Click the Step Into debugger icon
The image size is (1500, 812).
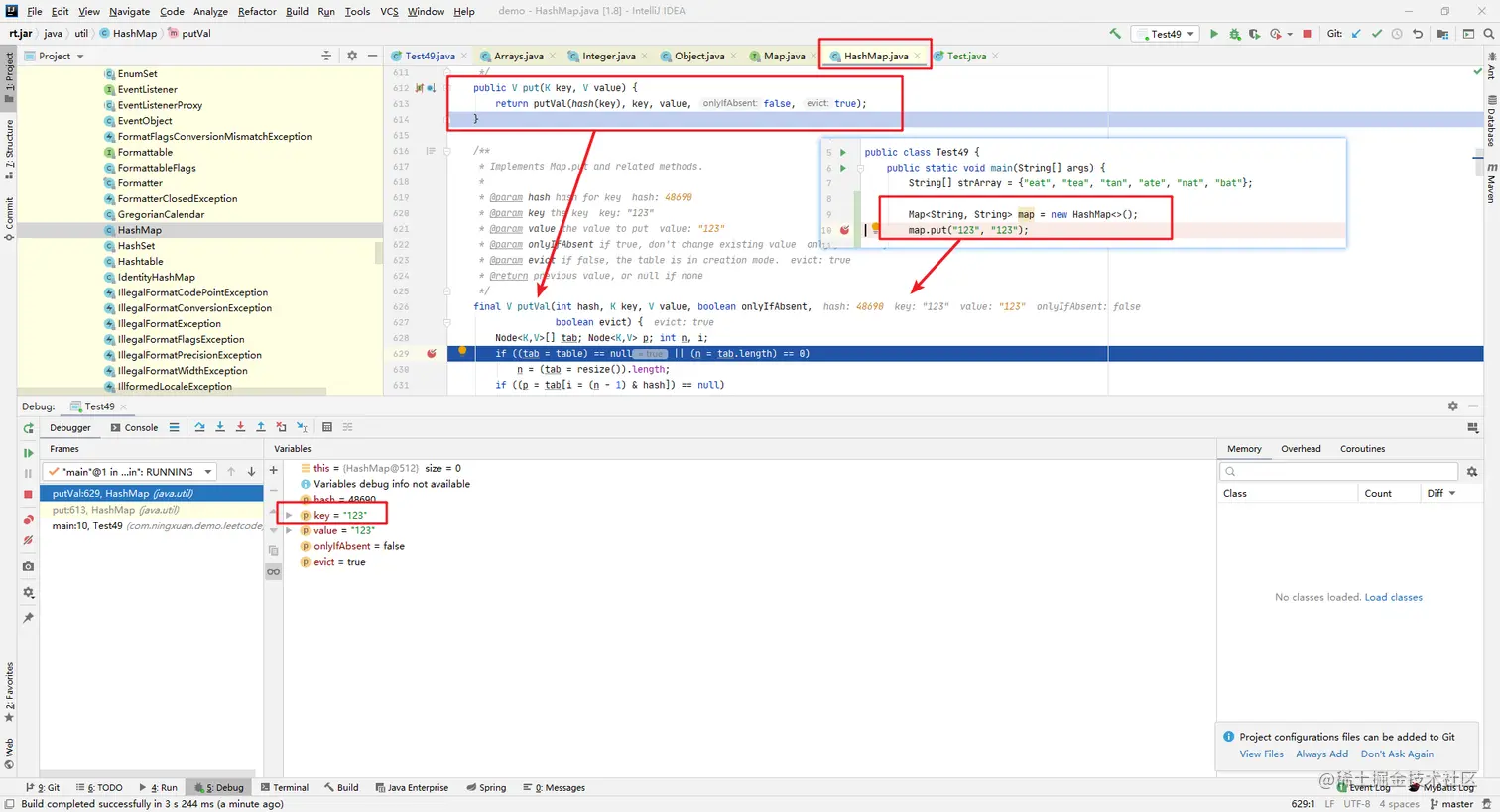(220, 427)
